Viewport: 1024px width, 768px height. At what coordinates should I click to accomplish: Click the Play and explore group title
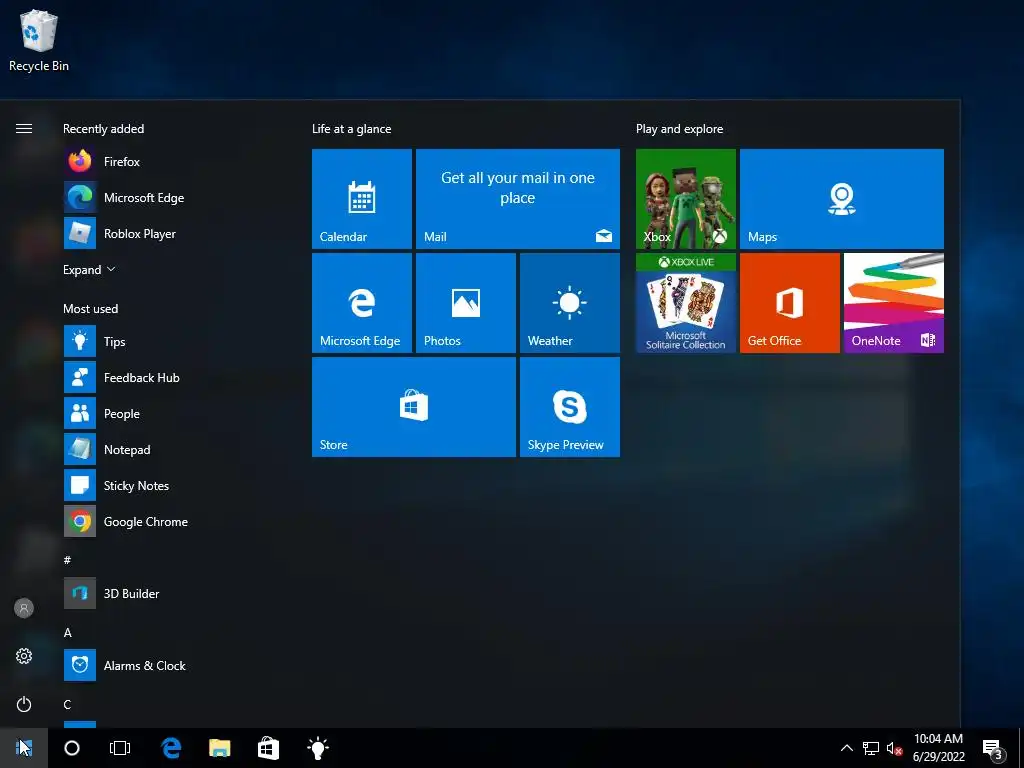point(679,129)
